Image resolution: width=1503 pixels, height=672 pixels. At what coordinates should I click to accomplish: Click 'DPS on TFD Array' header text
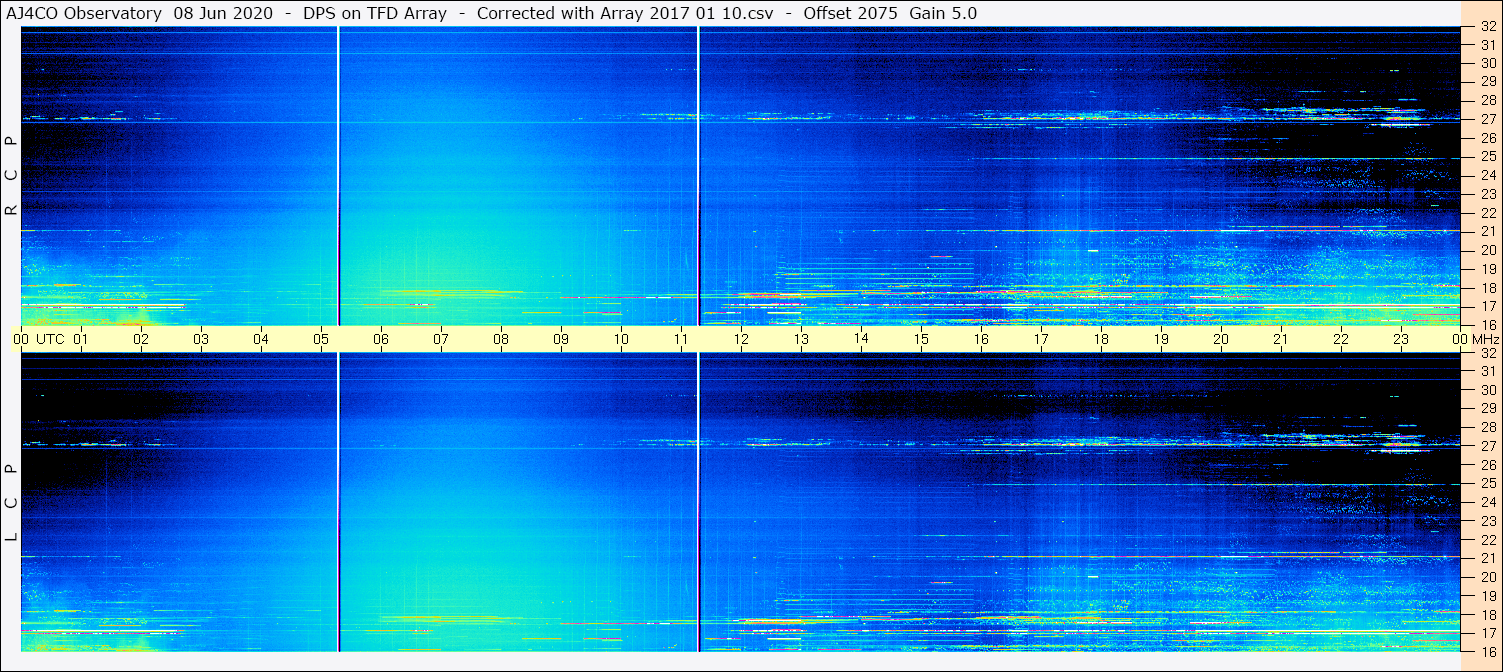[x=375, y=13]
